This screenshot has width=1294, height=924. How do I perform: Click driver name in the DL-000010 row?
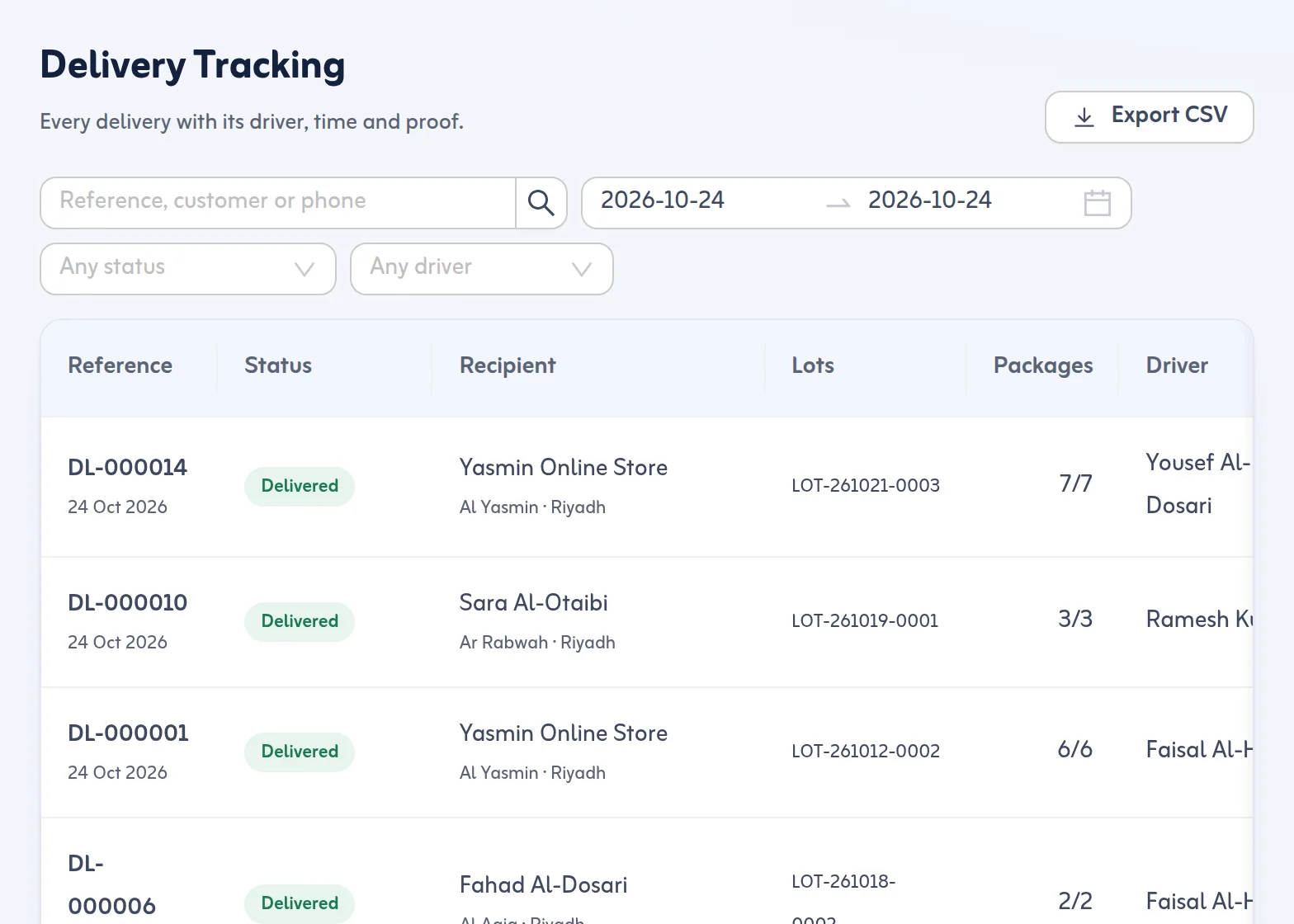pyautogui.click(x=1199, y=620)
